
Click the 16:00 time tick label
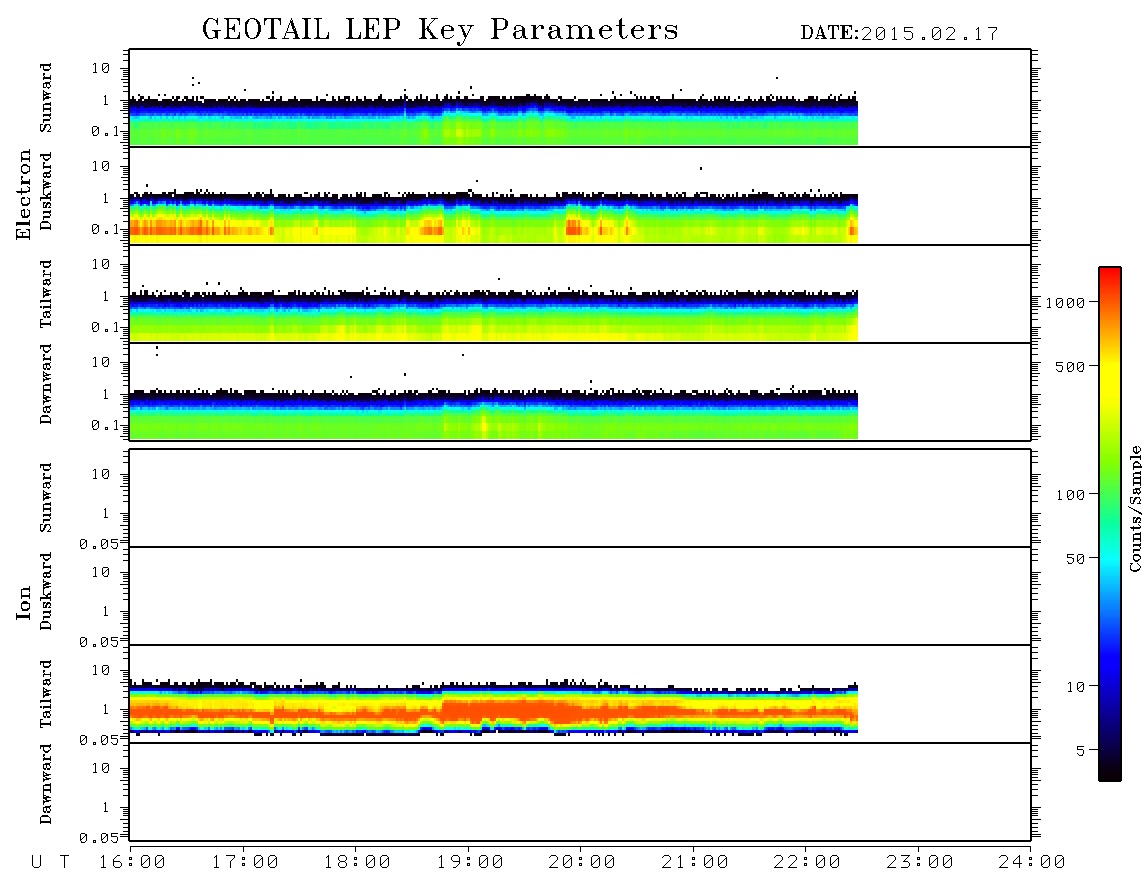click(132, 863)
